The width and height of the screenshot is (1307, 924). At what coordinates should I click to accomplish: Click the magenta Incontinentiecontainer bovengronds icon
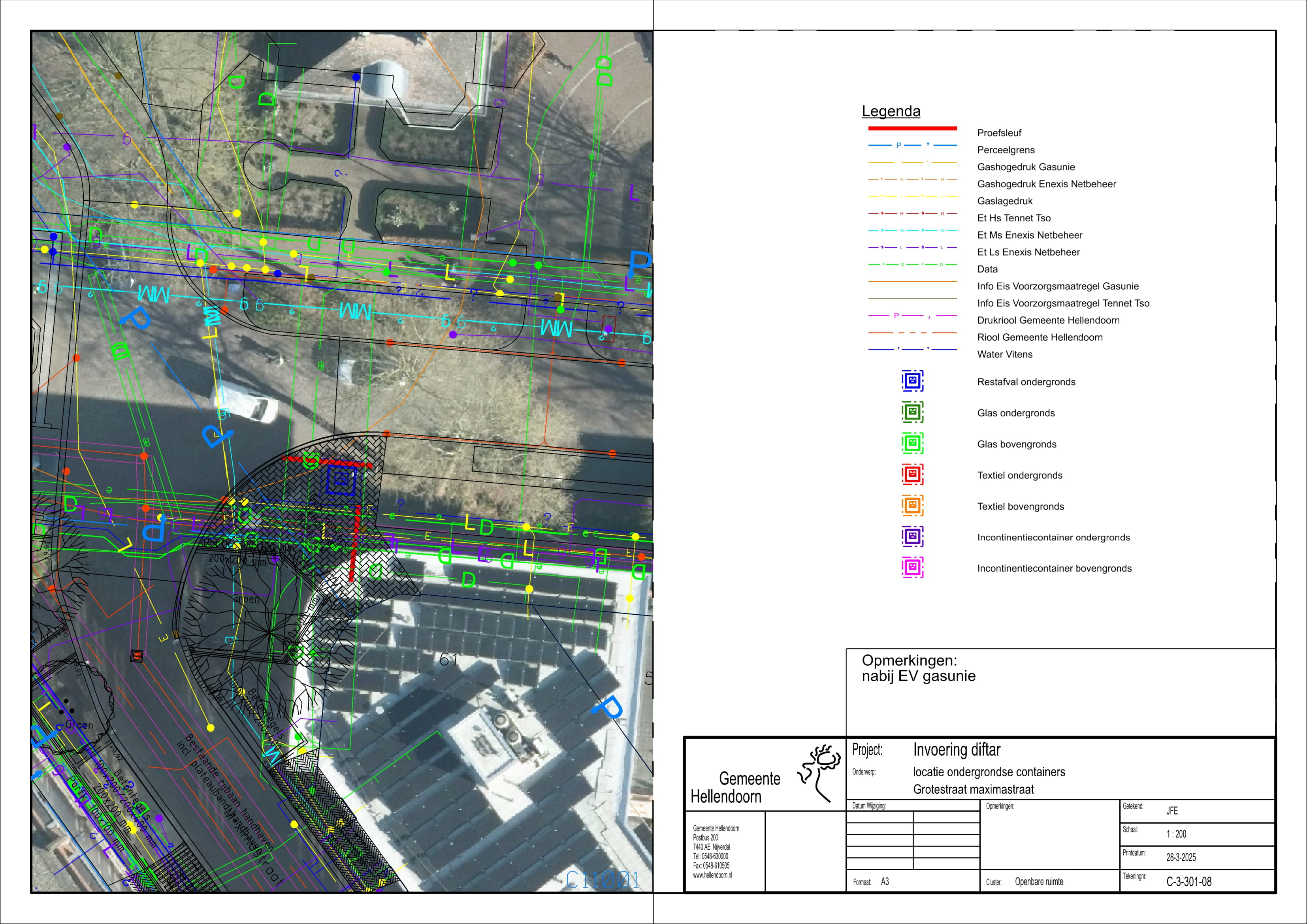pos(912,568)
